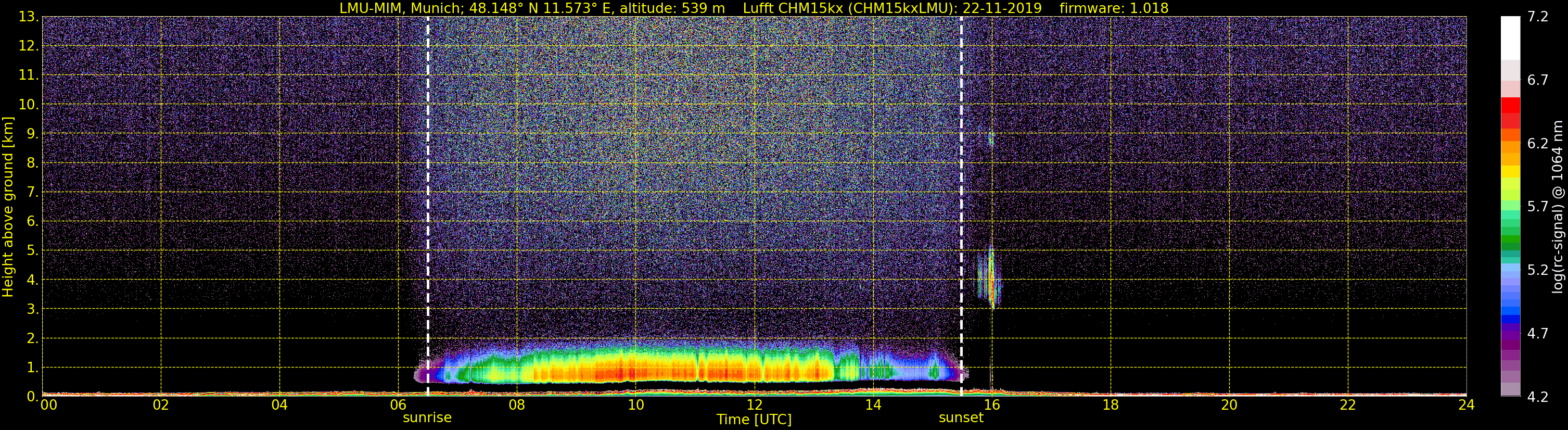Click the colorbar tick label '4.2'

point(1538,397)
